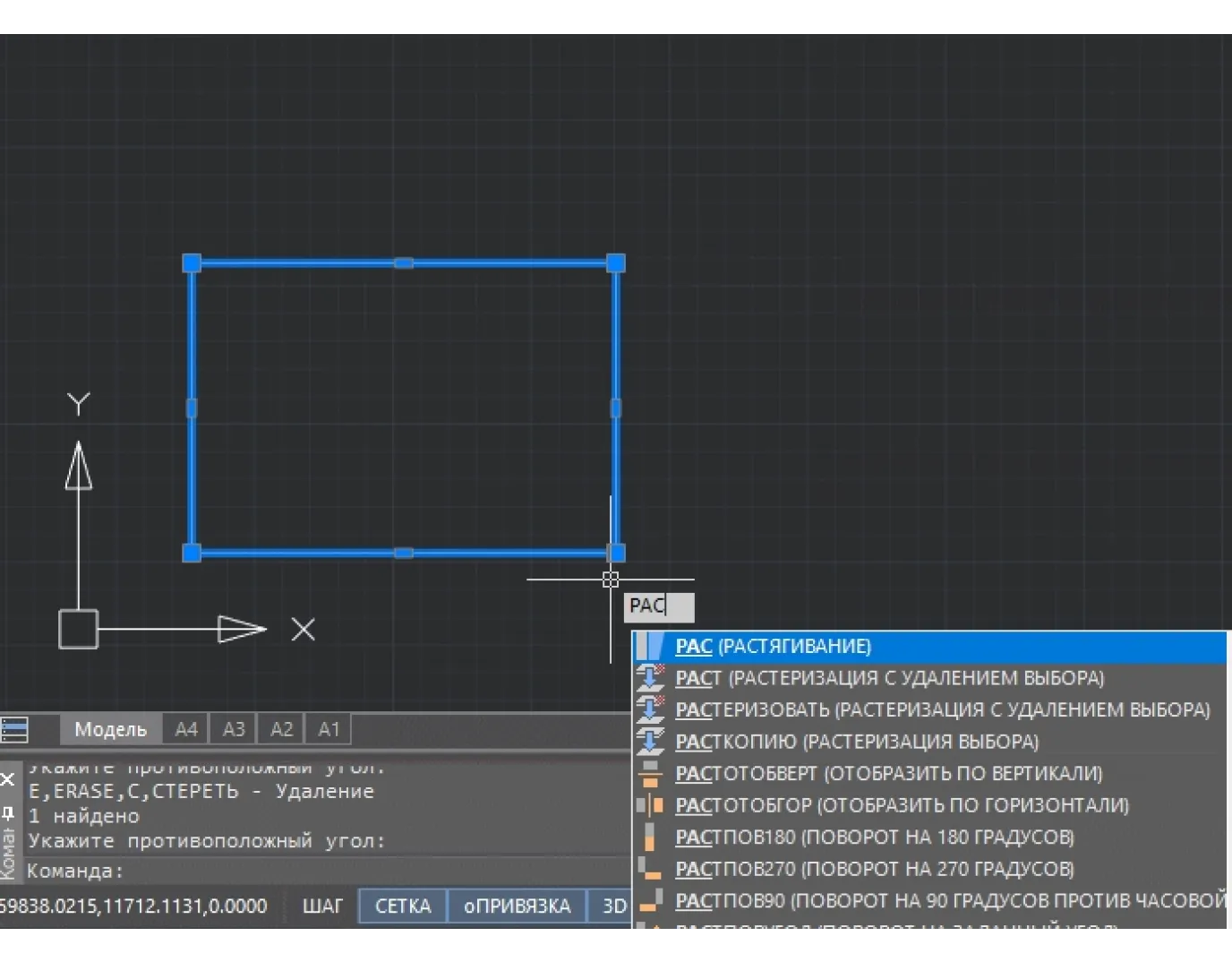
Task: Click the РАСТПОВ180 rotate 180 icon
Action: [x=650, y=837]
